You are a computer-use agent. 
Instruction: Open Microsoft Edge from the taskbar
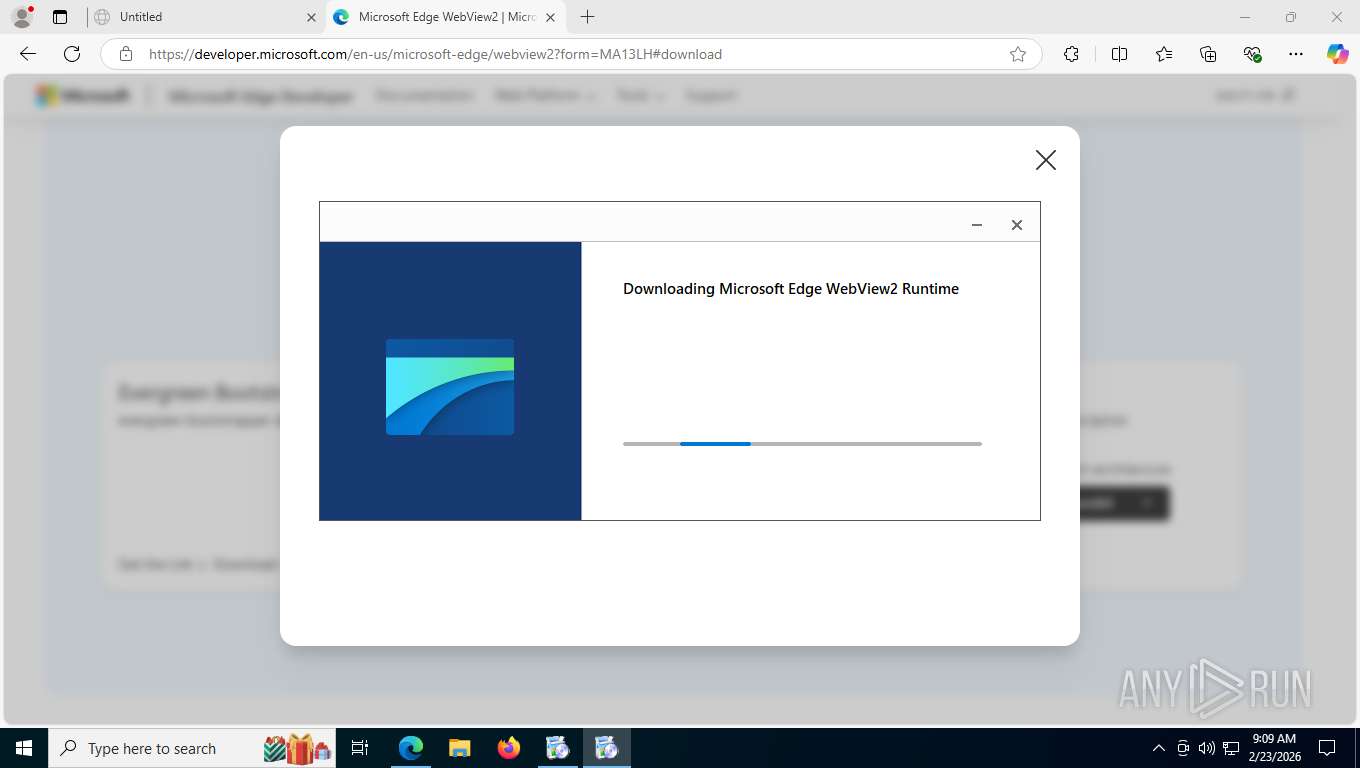pyautogui.click(x=411, y=748)
